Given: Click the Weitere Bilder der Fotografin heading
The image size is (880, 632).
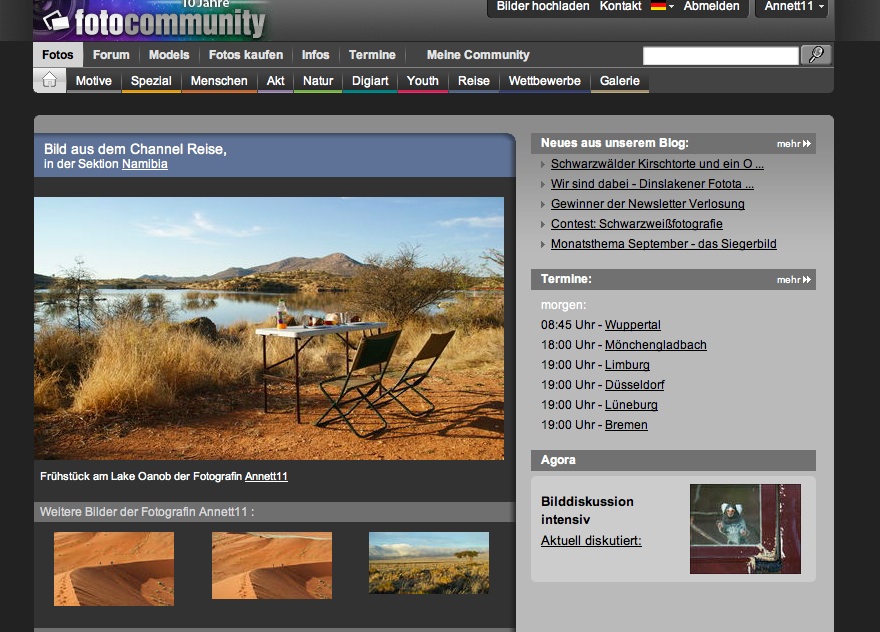Looking at the screenshot, I should 147,512.
